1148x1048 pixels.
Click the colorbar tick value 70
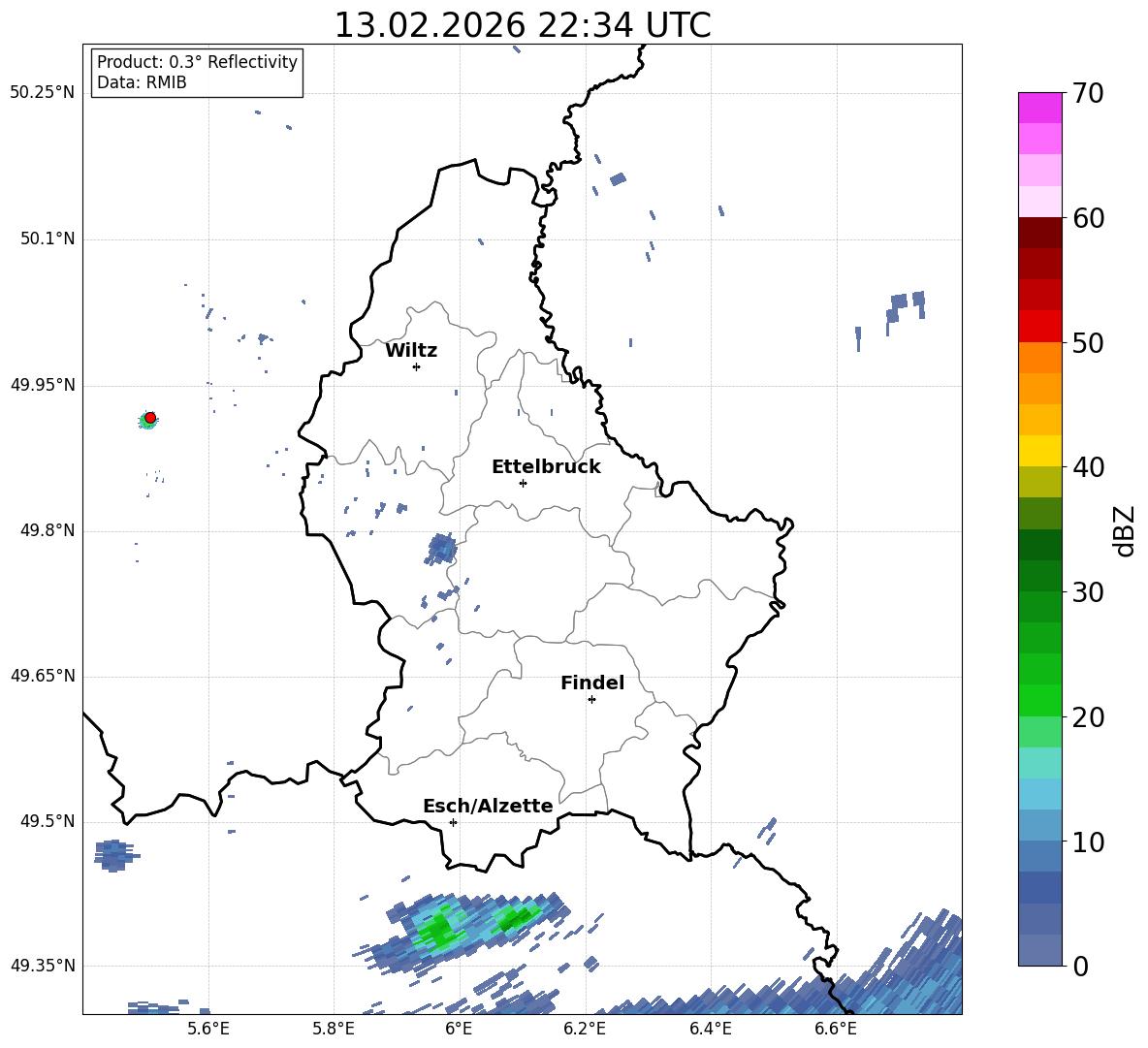coord(1089,94)
